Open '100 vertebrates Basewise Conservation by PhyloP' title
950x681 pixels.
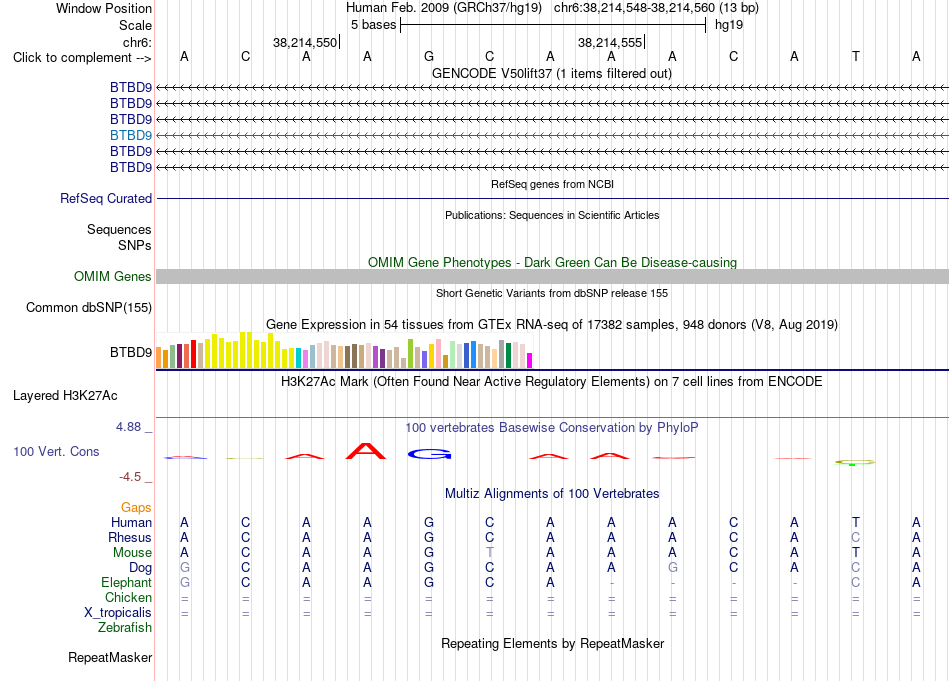coord(552,428)
